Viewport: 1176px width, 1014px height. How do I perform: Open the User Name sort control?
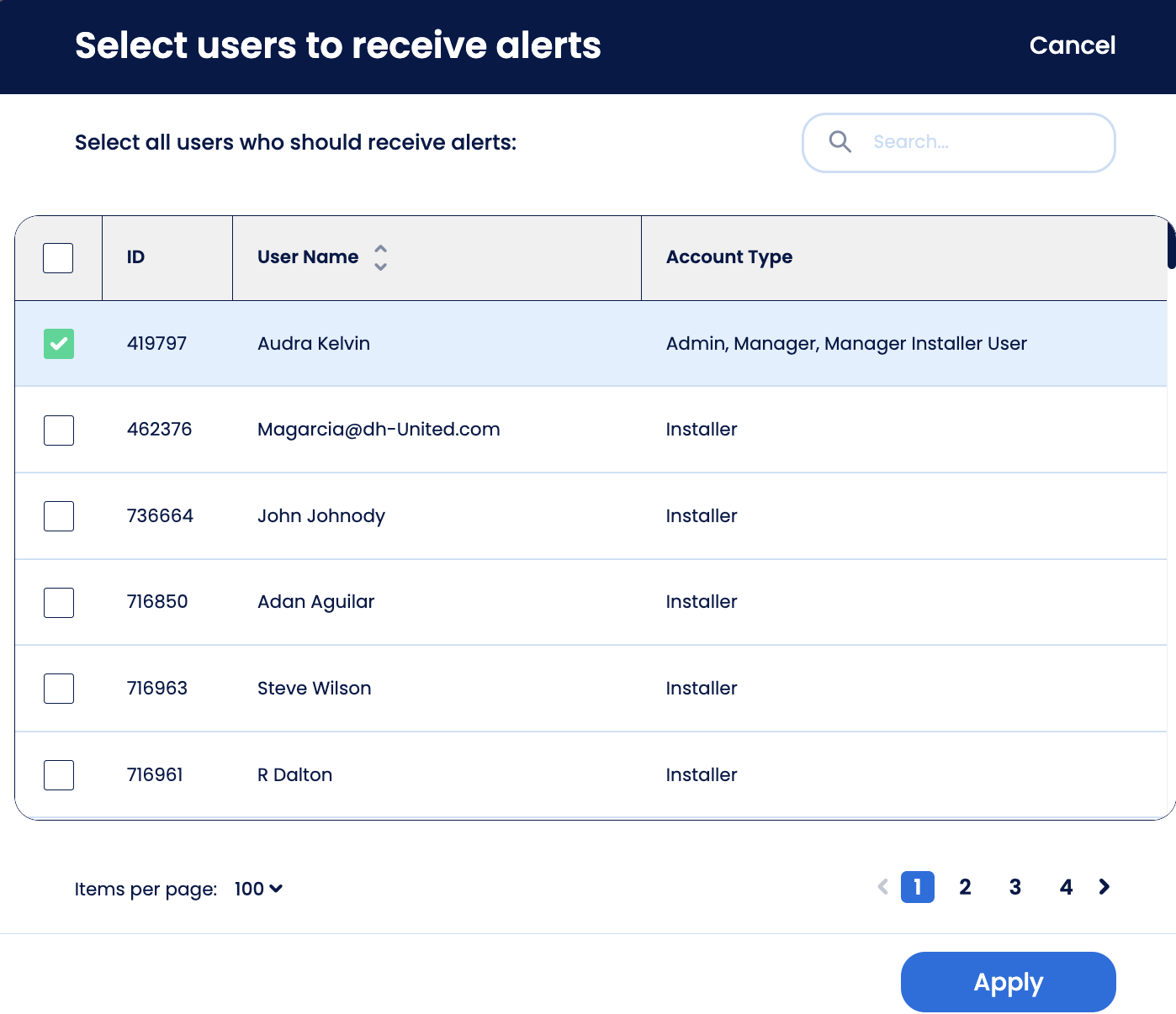(x=380, y=257)
